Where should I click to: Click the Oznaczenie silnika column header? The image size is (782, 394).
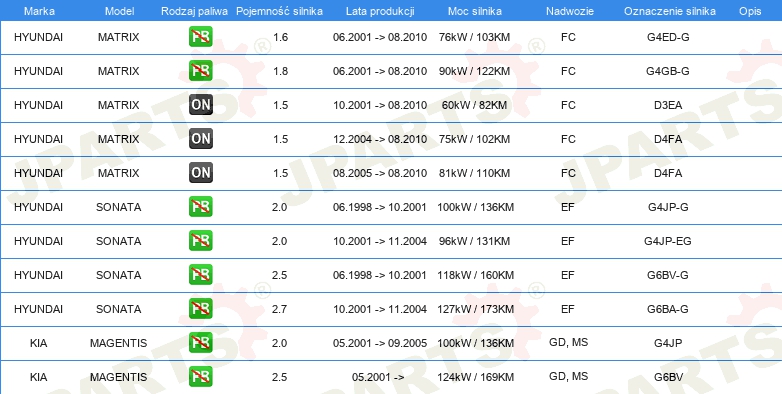[670, 11]
